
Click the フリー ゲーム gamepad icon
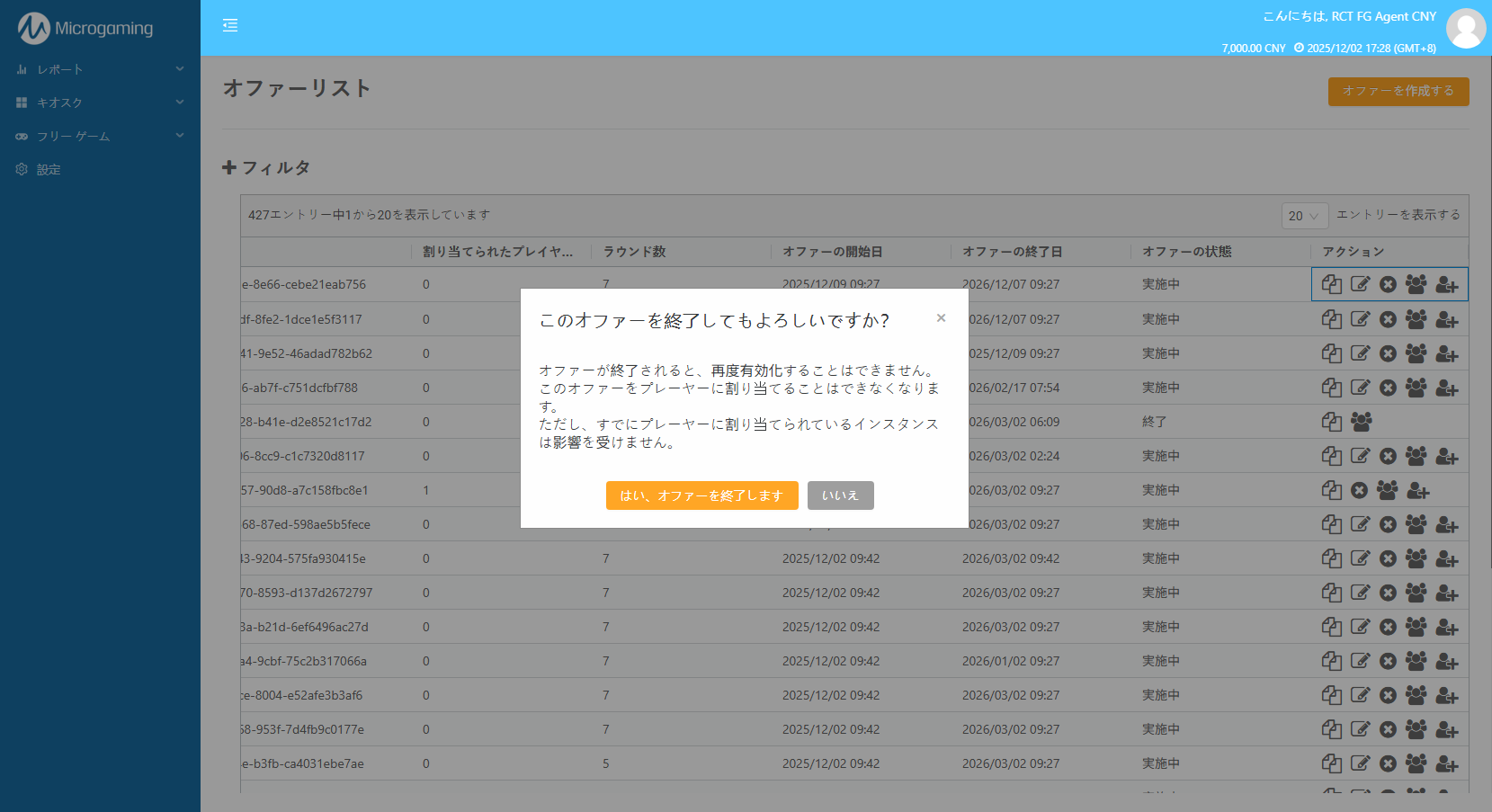[x=22, y=136]
